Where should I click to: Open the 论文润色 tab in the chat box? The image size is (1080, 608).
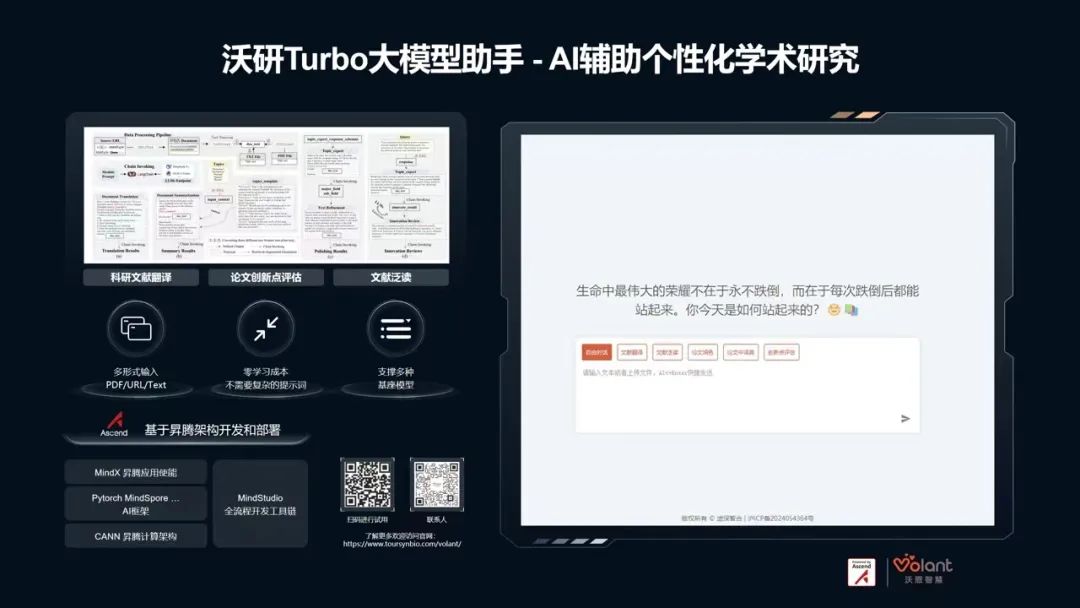[703, 353]
